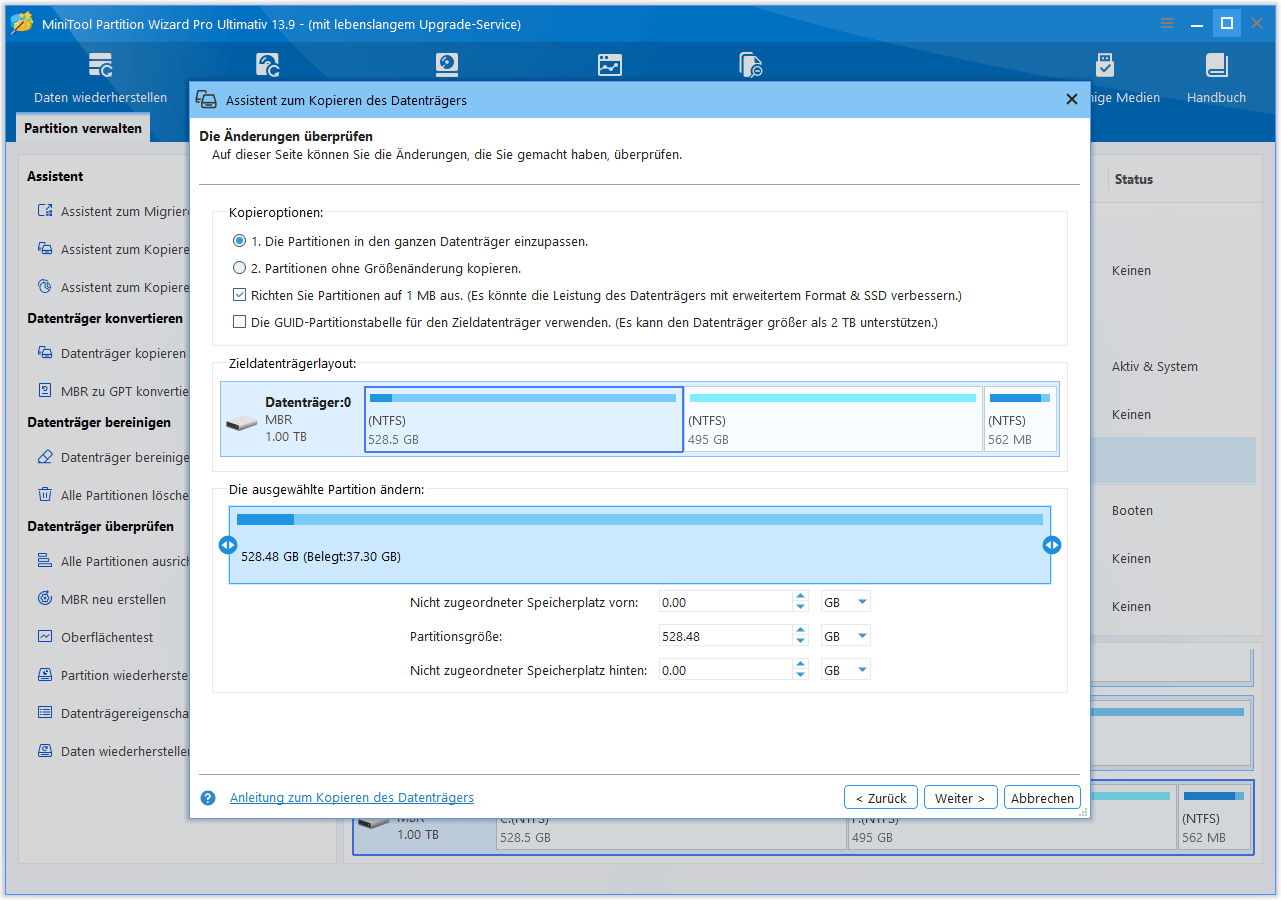Click the unallocated space before input field

(727, 602)
